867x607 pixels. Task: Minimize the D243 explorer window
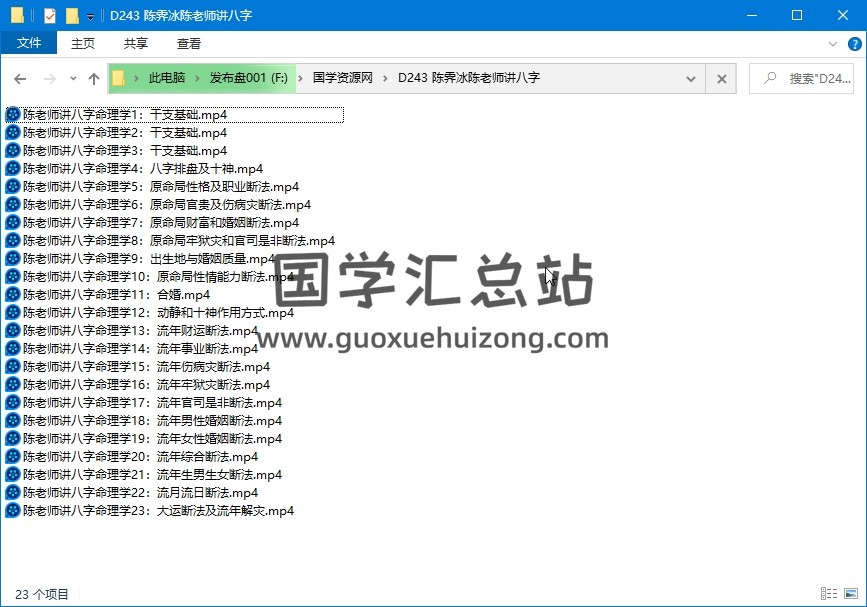pos(752,15)
